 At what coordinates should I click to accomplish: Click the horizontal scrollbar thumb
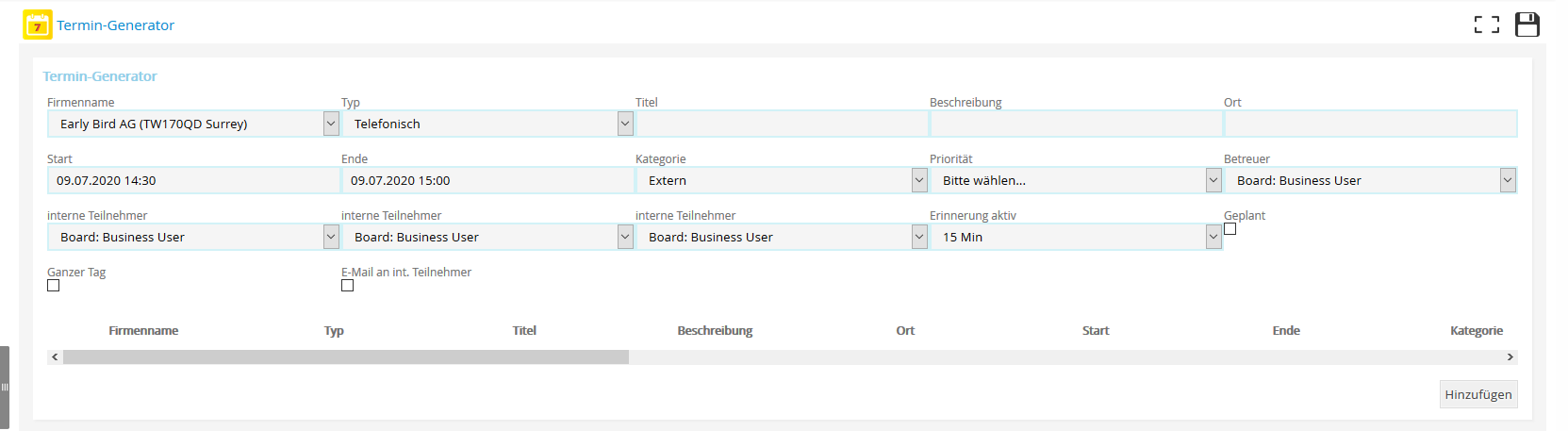tap(345, 357)
